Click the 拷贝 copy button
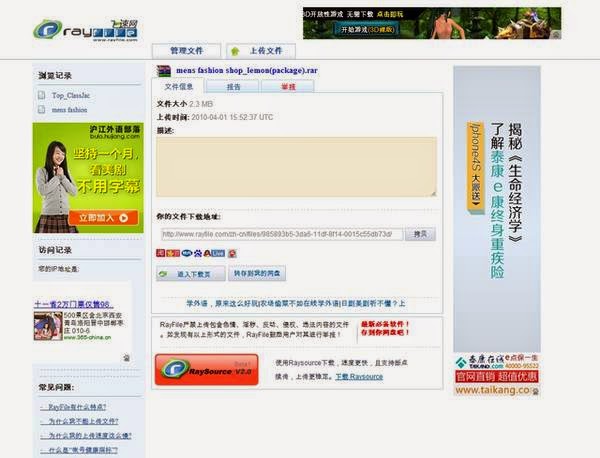Screen dimensions: 600x458 (x=420, y=234)
